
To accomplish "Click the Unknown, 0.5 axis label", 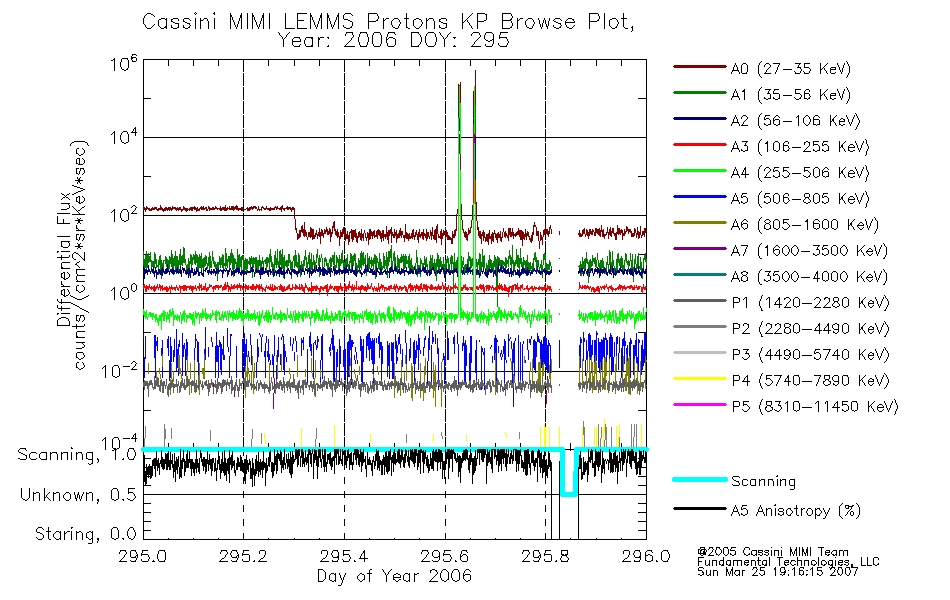I will click(x=78, y=495).
